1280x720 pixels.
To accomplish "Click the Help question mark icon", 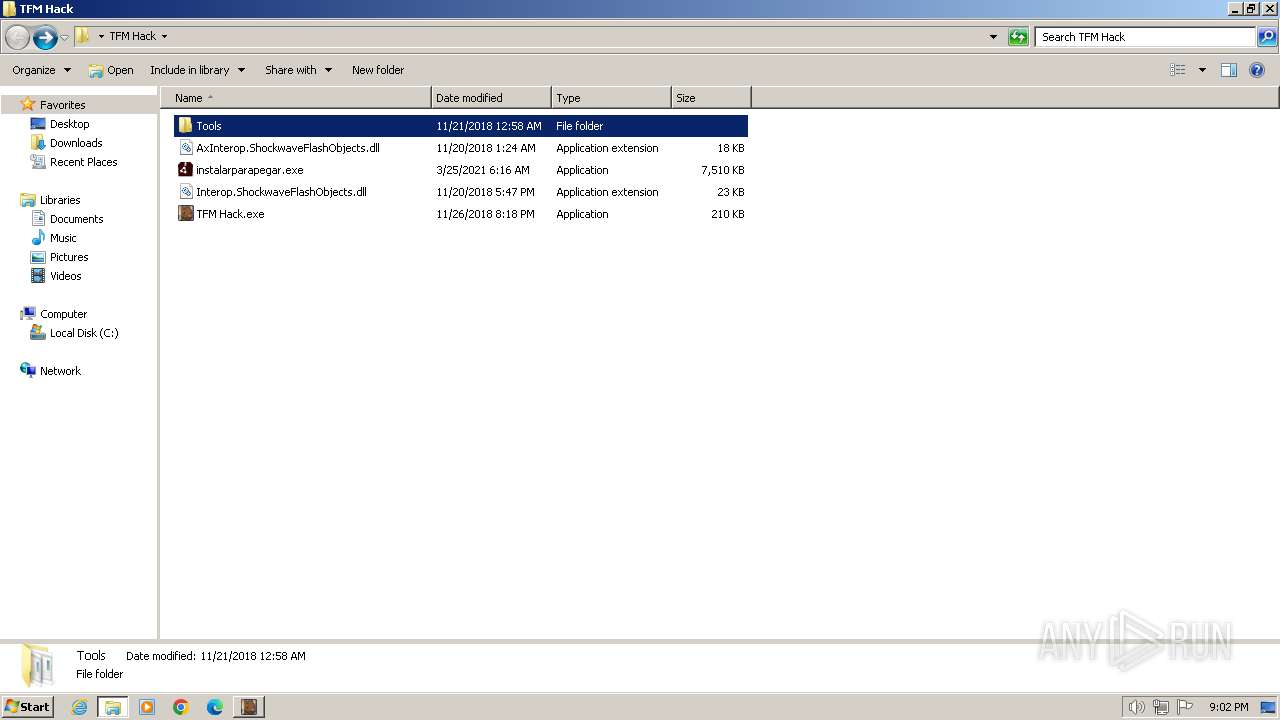I will (x=1258, y=70).
